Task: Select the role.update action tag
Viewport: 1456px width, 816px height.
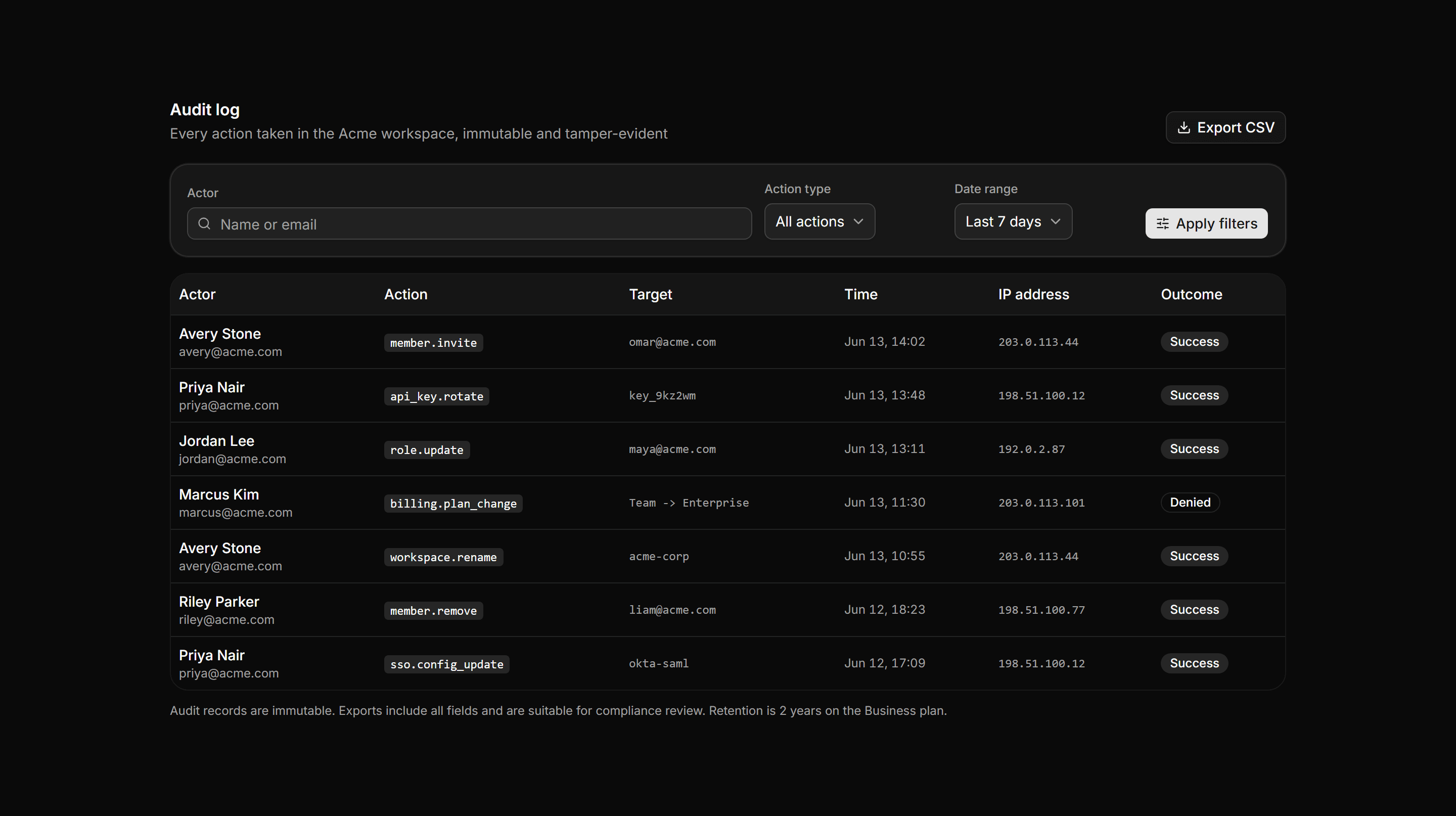Action: [x=427, y=450]
